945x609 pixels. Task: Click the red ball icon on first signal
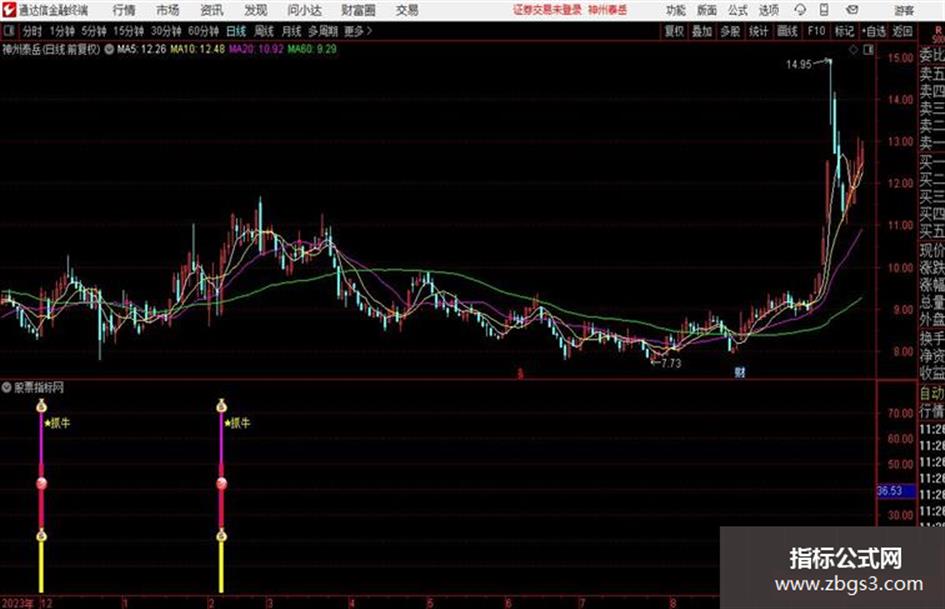tap(41, 484)
